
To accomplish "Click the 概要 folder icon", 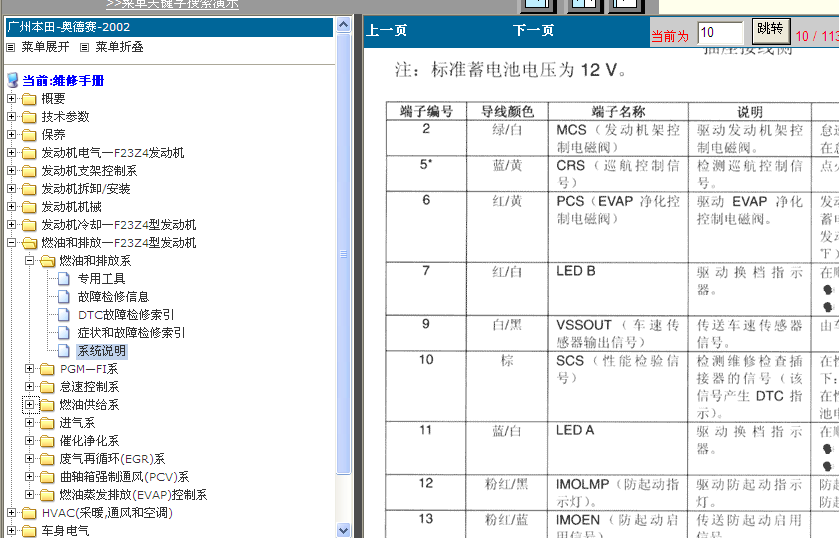I will [29, 99].
